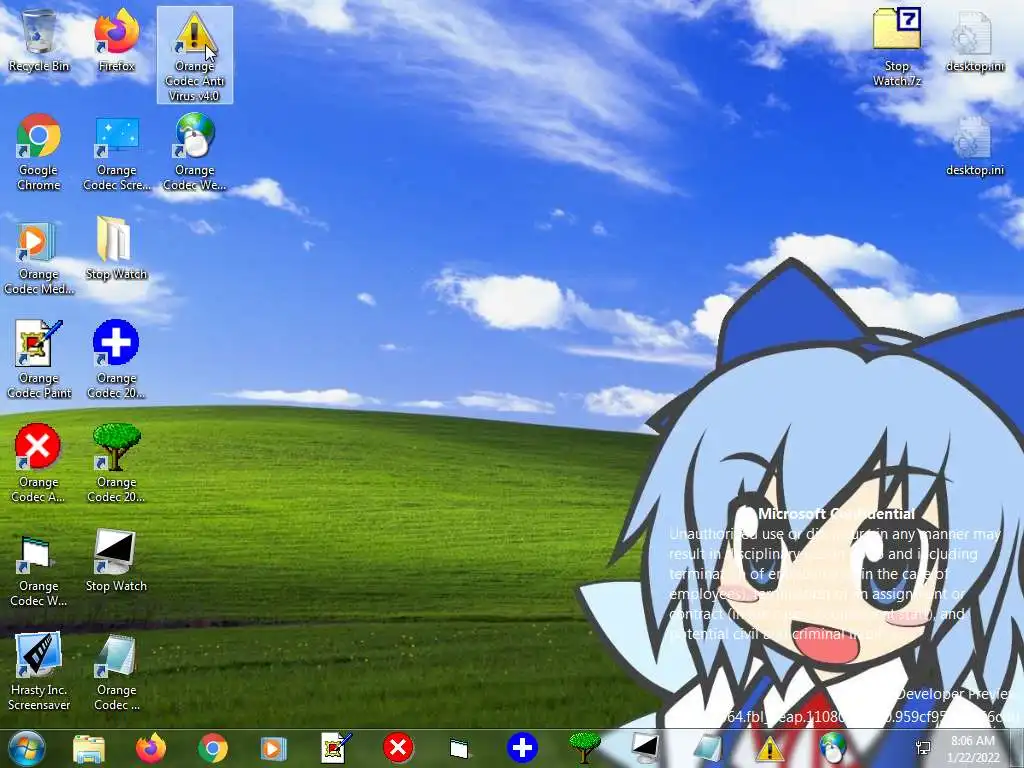Select Orange Codec Paint desktop shortcut
This screenshot has height=768, width=1024.
(x=39, y=360)
